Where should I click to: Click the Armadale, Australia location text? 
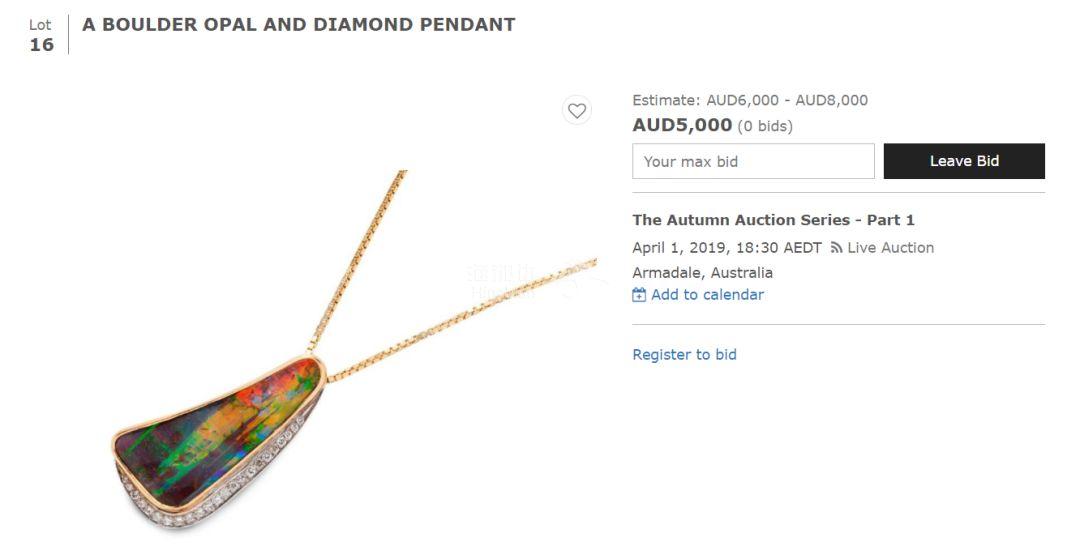(702, 272)
